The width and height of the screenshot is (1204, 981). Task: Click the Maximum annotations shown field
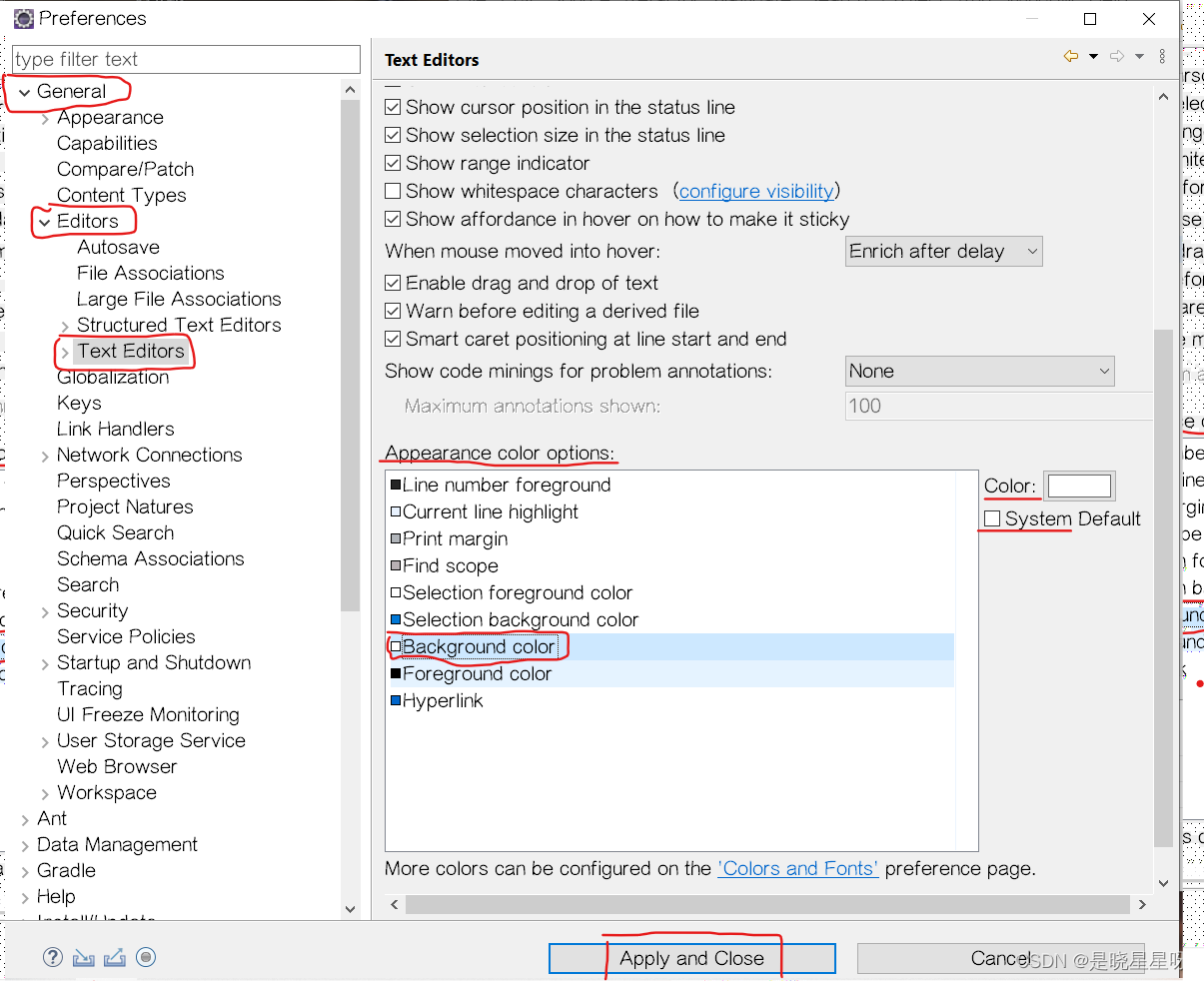pyautogui.click(x=999, y=406)
